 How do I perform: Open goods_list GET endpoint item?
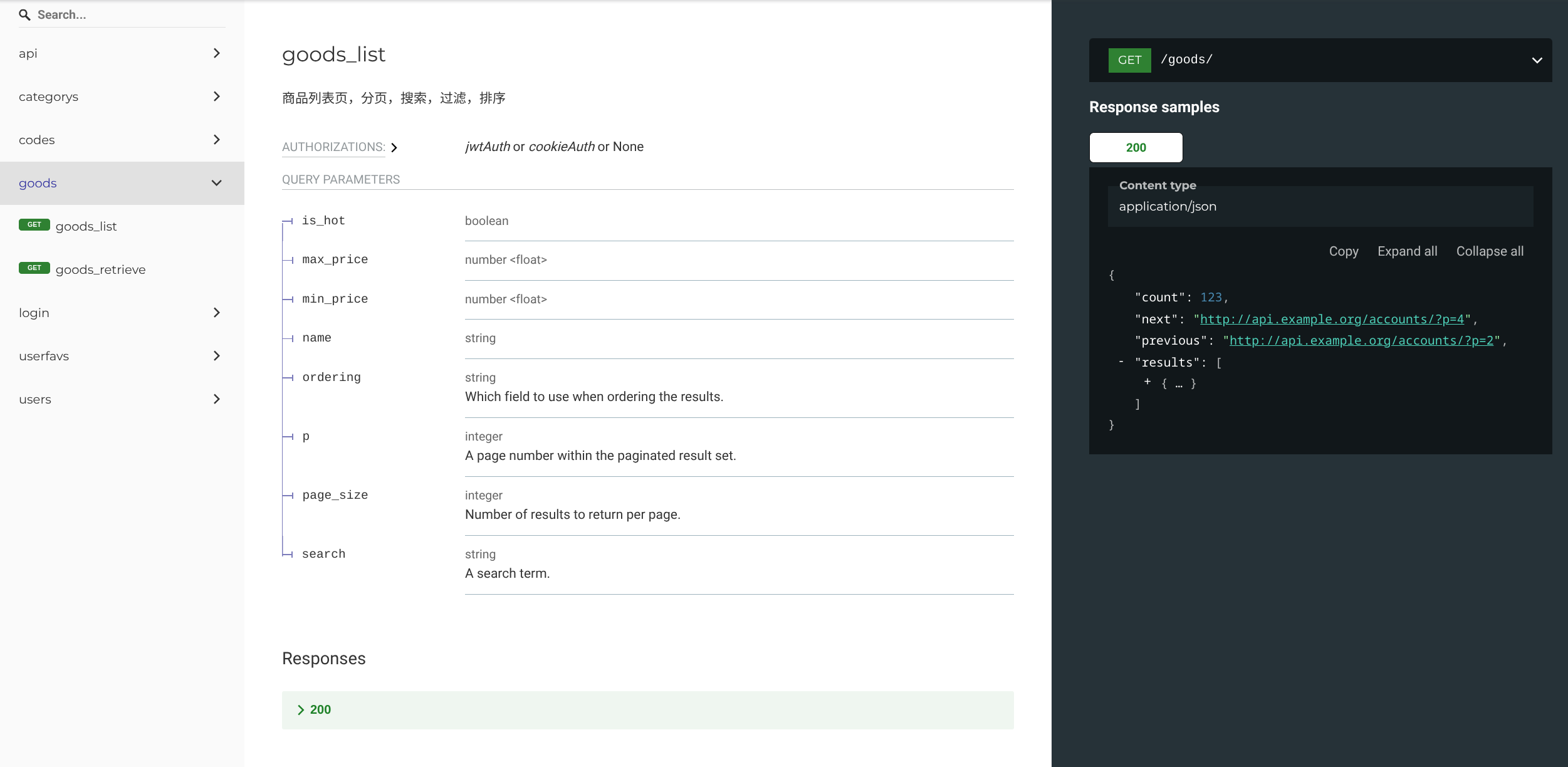pyautogui.click(x=86, y=226)
